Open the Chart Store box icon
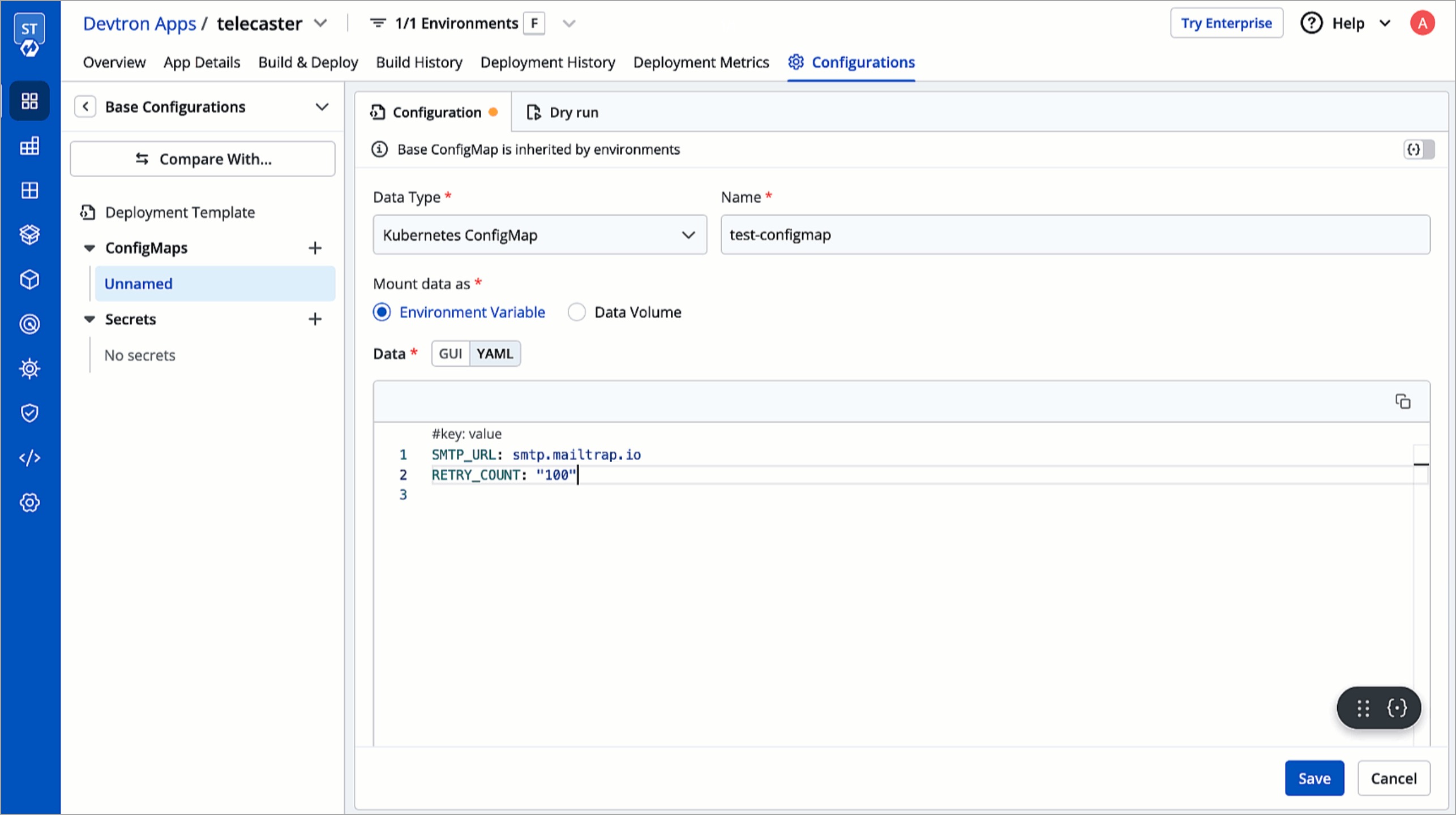Viewport: 1456px width, 815px height. pyautogui.click(x=29, y=234)
